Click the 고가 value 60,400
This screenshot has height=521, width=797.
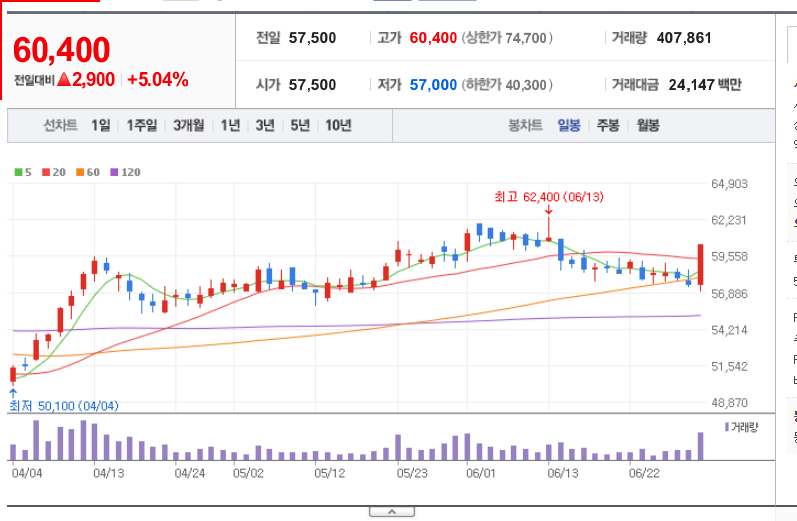(x=433, y=38)
